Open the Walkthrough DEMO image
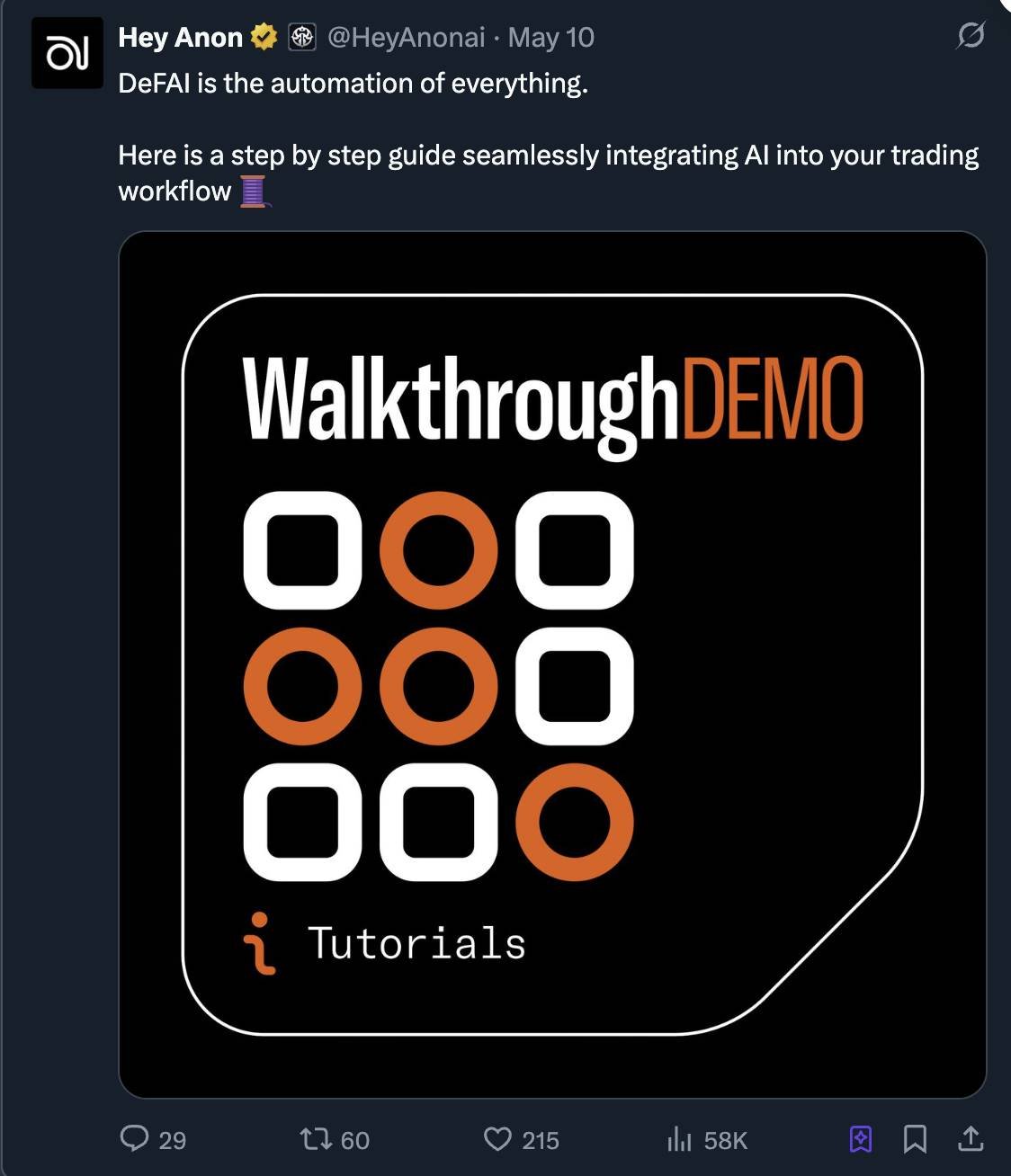Screen dimensions: 1011x1176 pos(552,664)
